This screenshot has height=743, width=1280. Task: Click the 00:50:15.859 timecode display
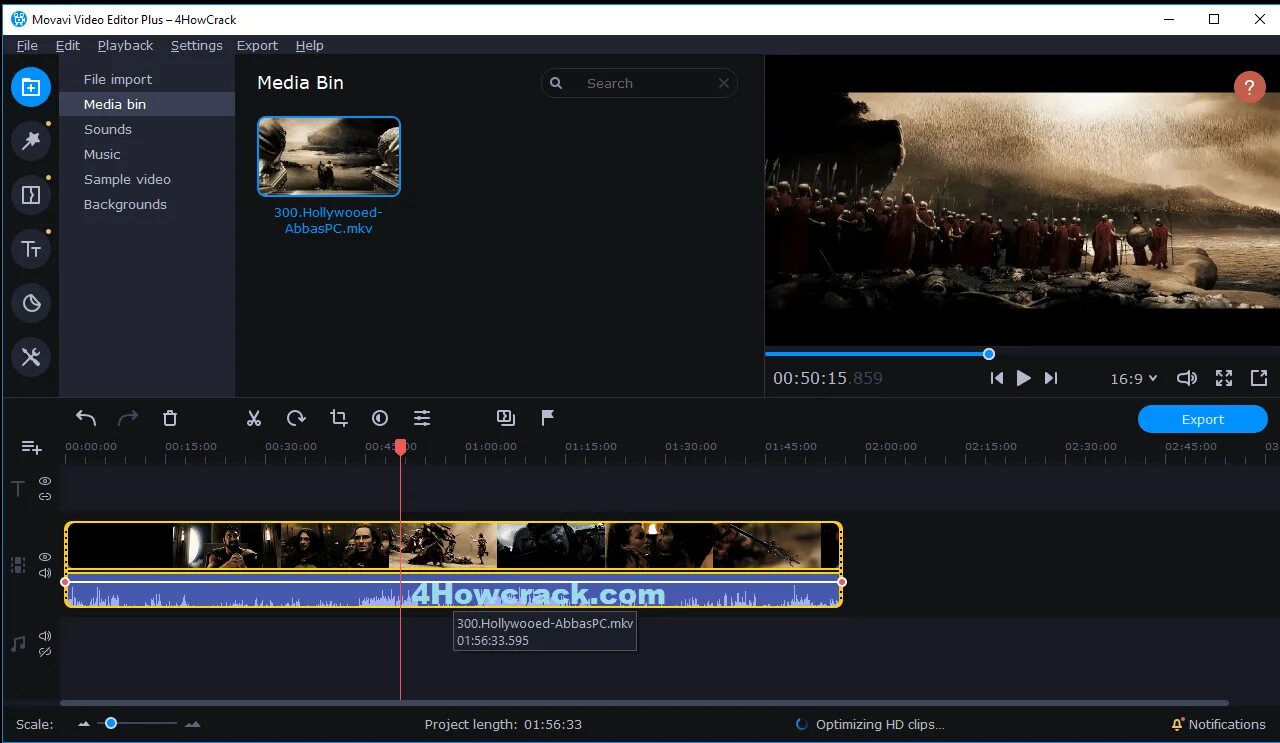pos(828,379)
